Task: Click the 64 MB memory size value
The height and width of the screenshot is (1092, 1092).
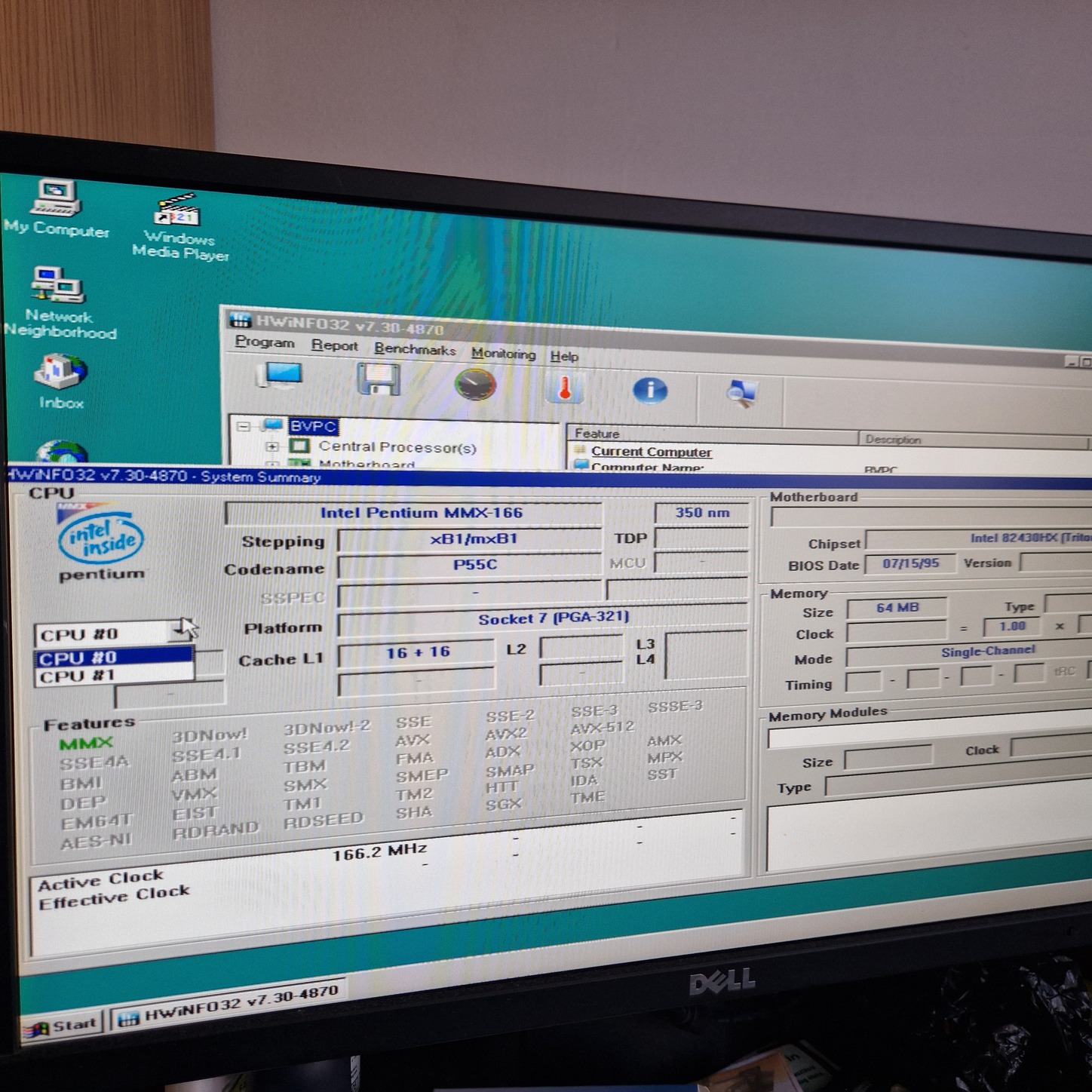Action: (897, 607)
